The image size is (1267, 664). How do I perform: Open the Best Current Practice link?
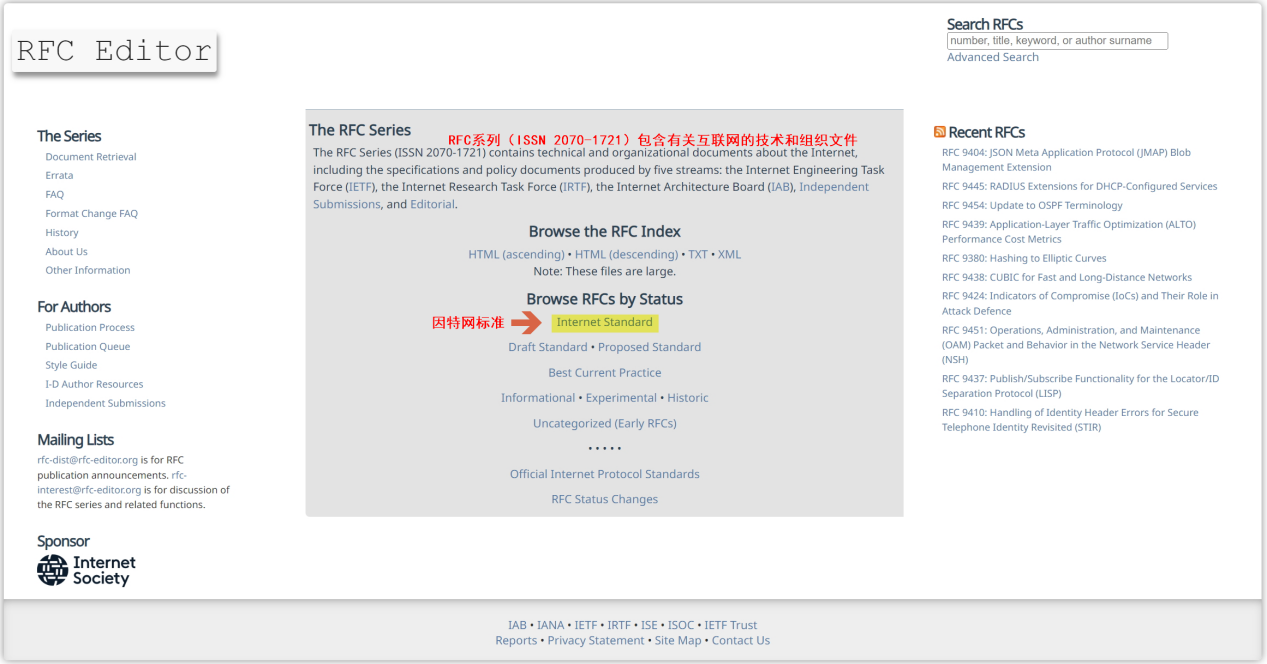tap(605, 373)
